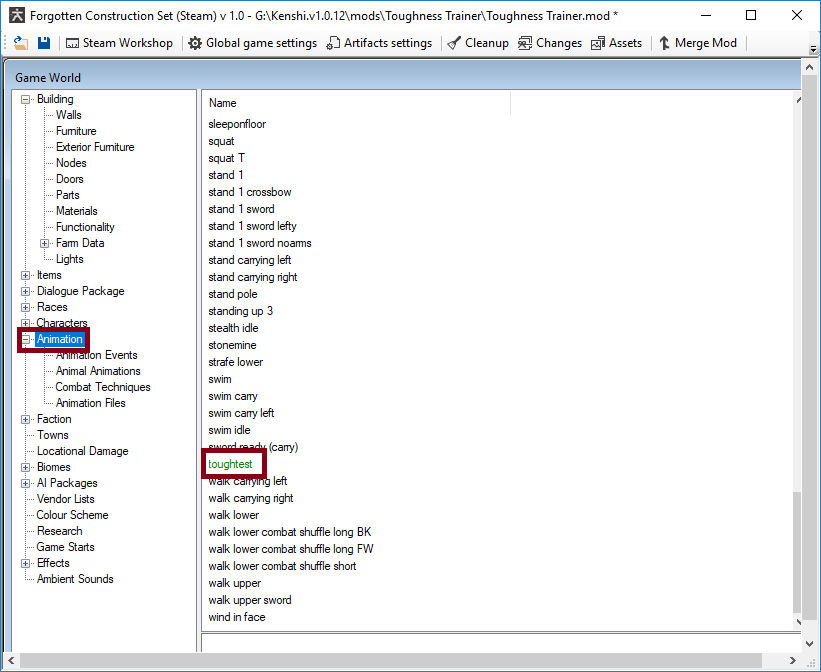The width and height of the screenshot is (821, 672).
Task: Select Towns in the tree
Action: tap(52, 435)
